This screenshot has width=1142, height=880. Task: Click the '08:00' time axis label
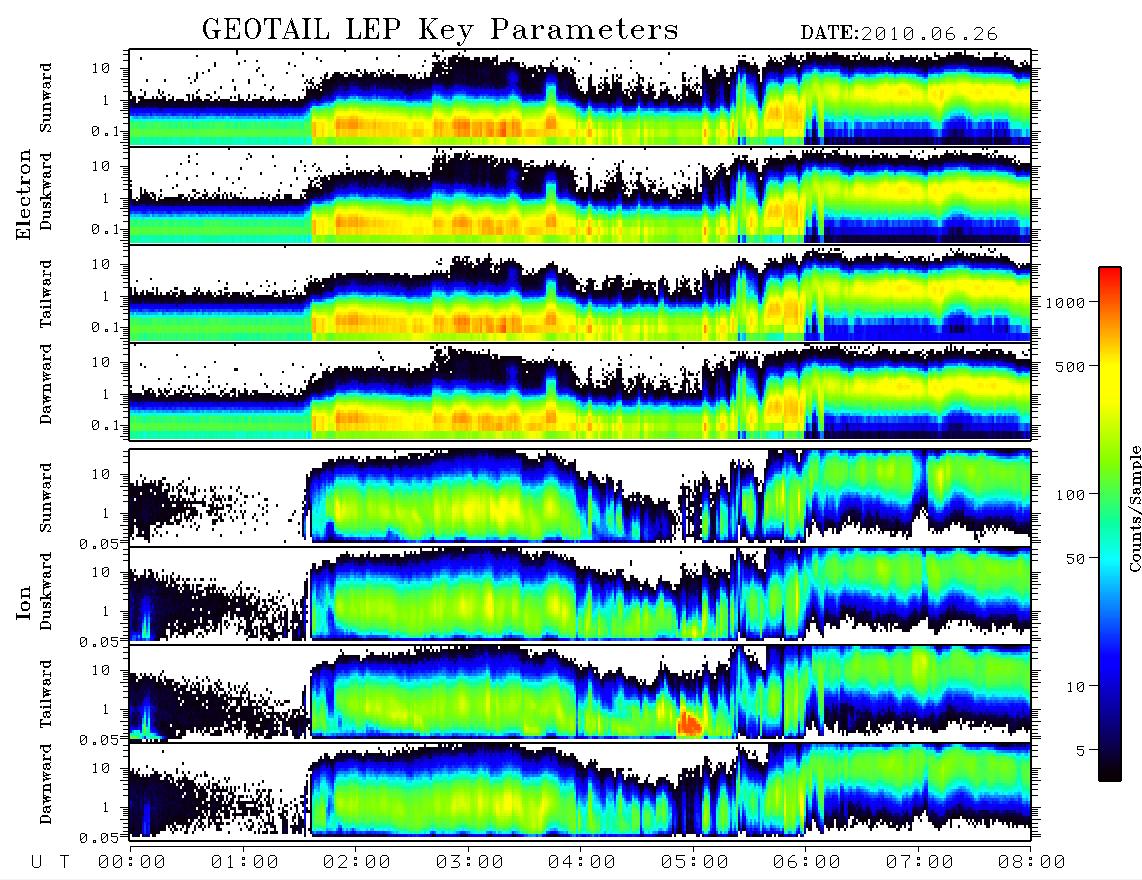point(1031,862)
